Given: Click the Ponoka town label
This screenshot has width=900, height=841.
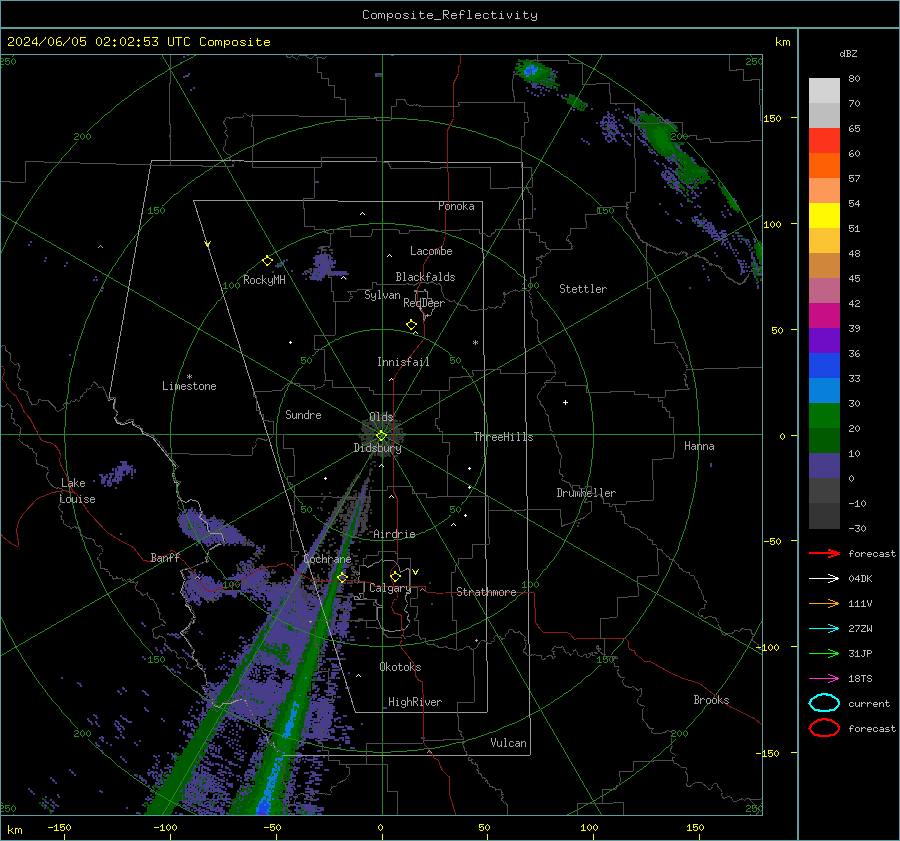Looking at the screenshot, I should click(456, 207).
